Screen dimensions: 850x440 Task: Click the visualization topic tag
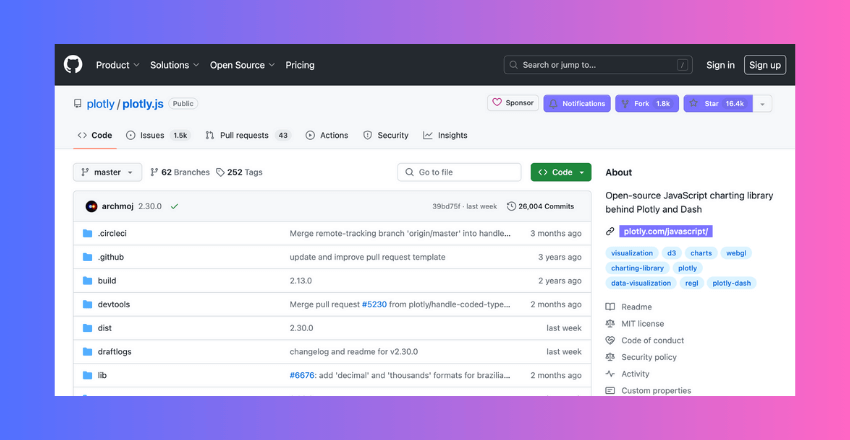point(632,253)
